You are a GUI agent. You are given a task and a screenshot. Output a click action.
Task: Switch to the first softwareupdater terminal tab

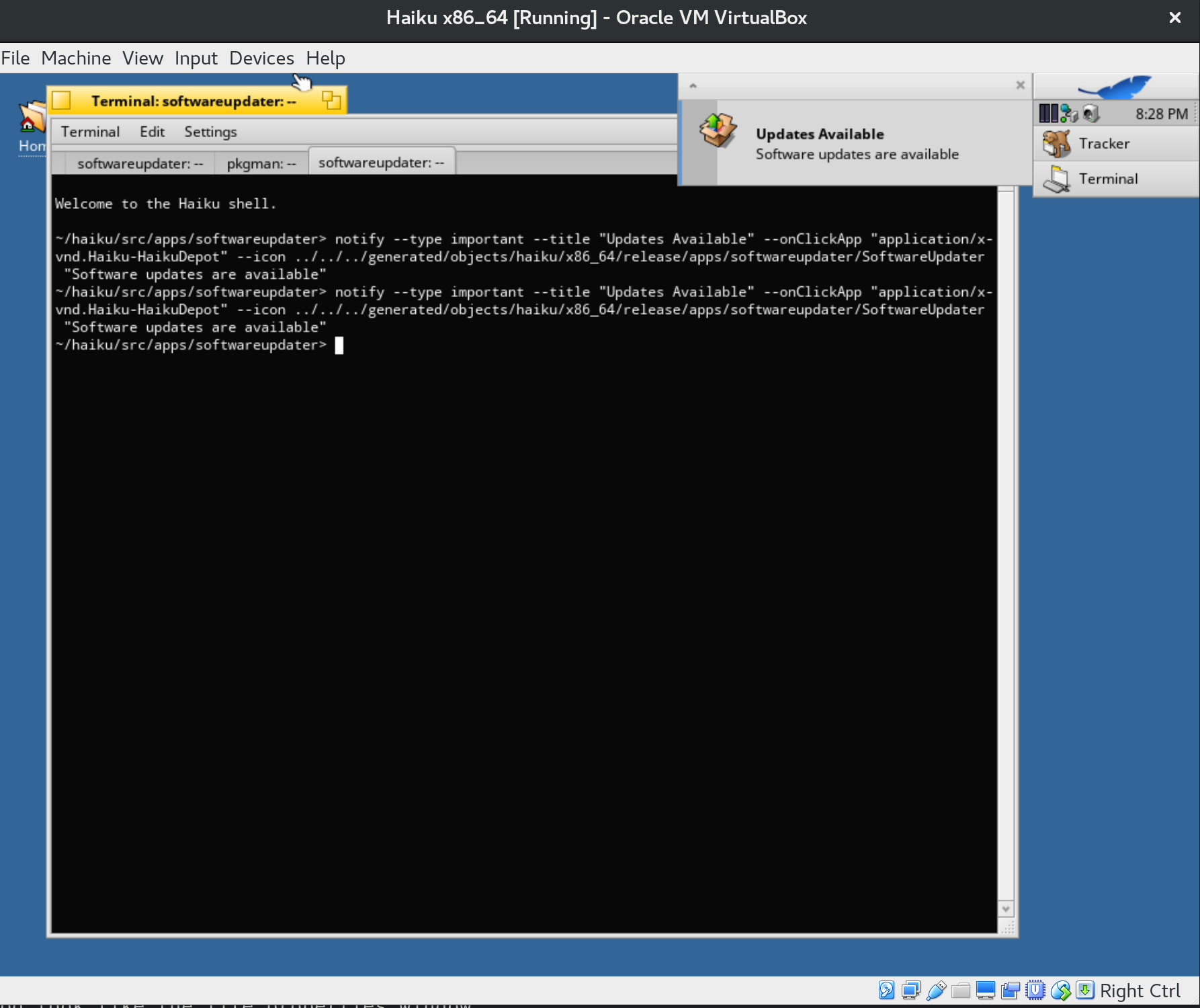tap(140, 163)
